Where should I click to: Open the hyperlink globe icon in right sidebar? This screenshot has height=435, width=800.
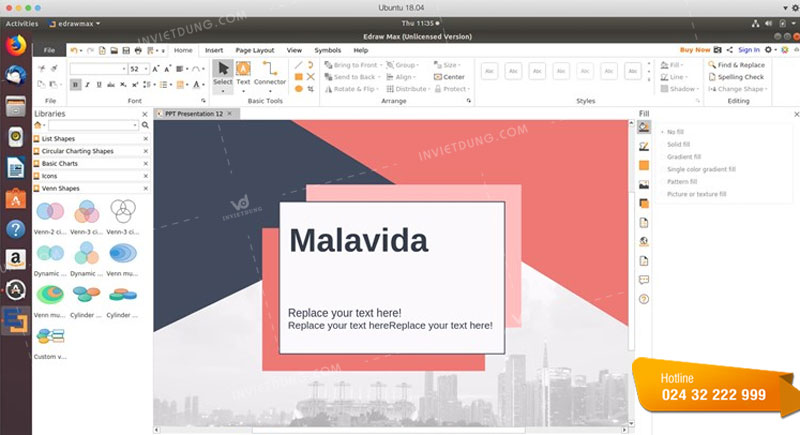point(644,242)
